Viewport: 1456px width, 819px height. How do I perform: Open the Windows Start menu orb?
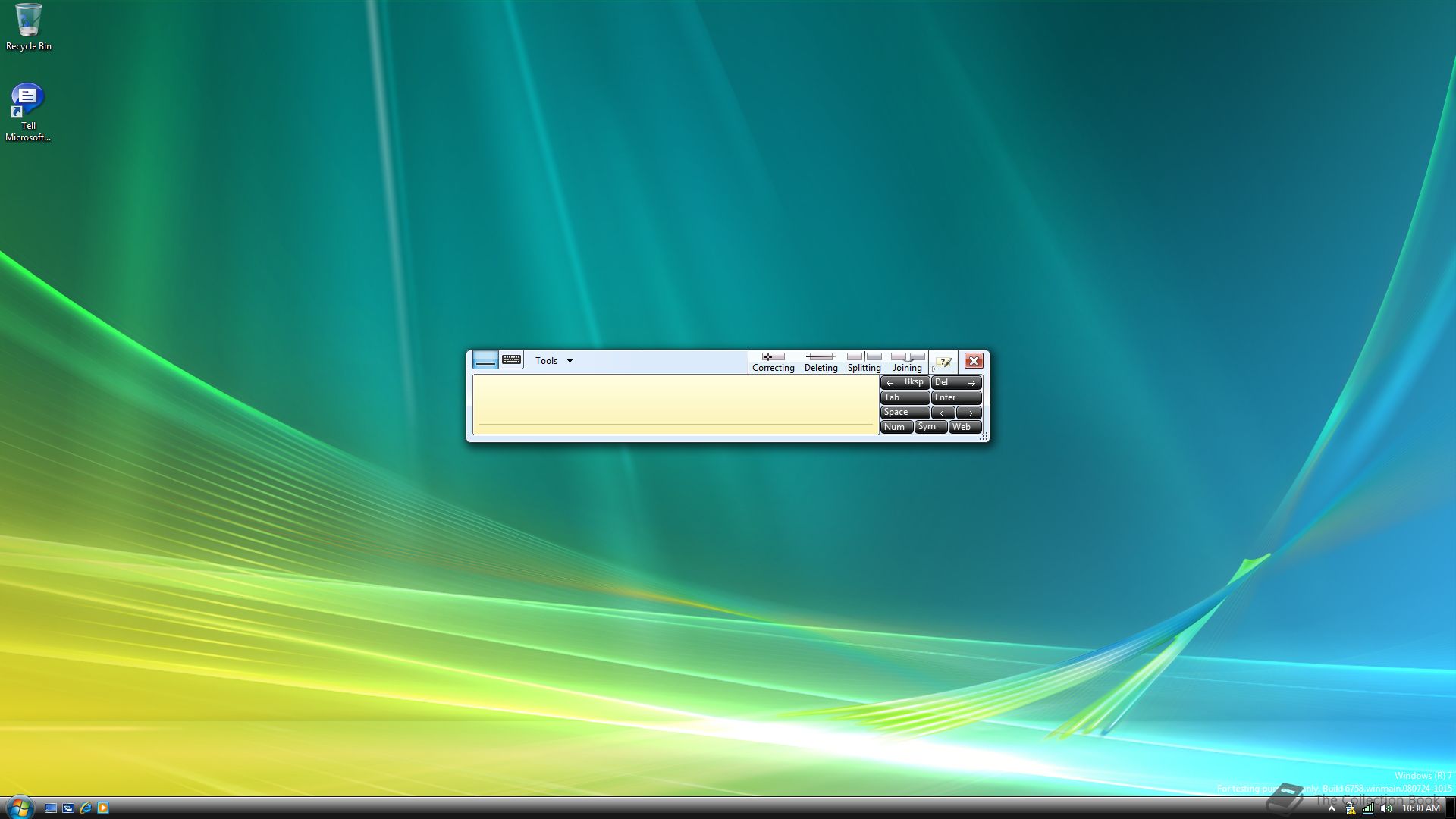[20, 807]
